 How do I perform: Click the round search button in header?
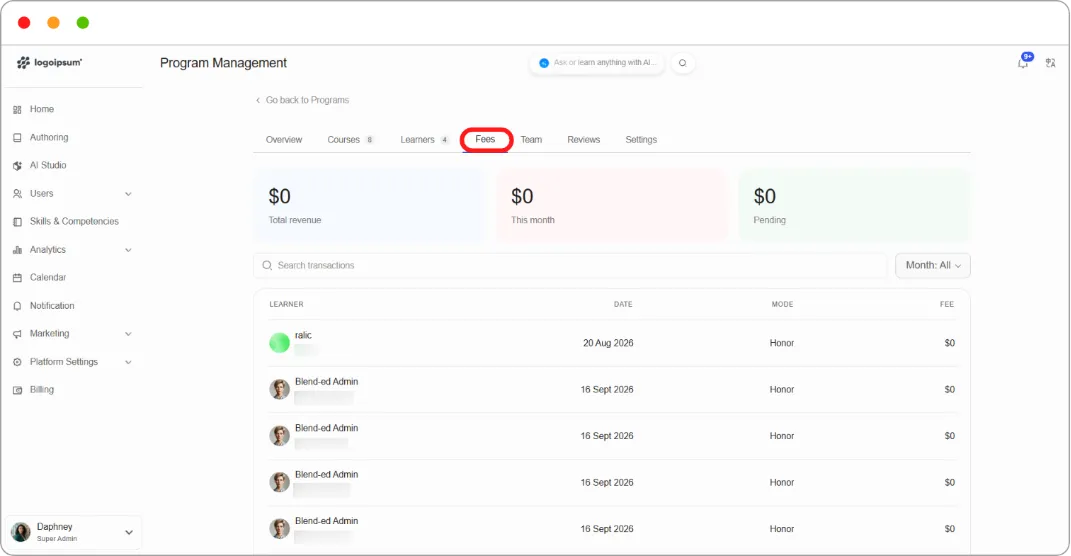pyautogui.click(x=682, y=63)
